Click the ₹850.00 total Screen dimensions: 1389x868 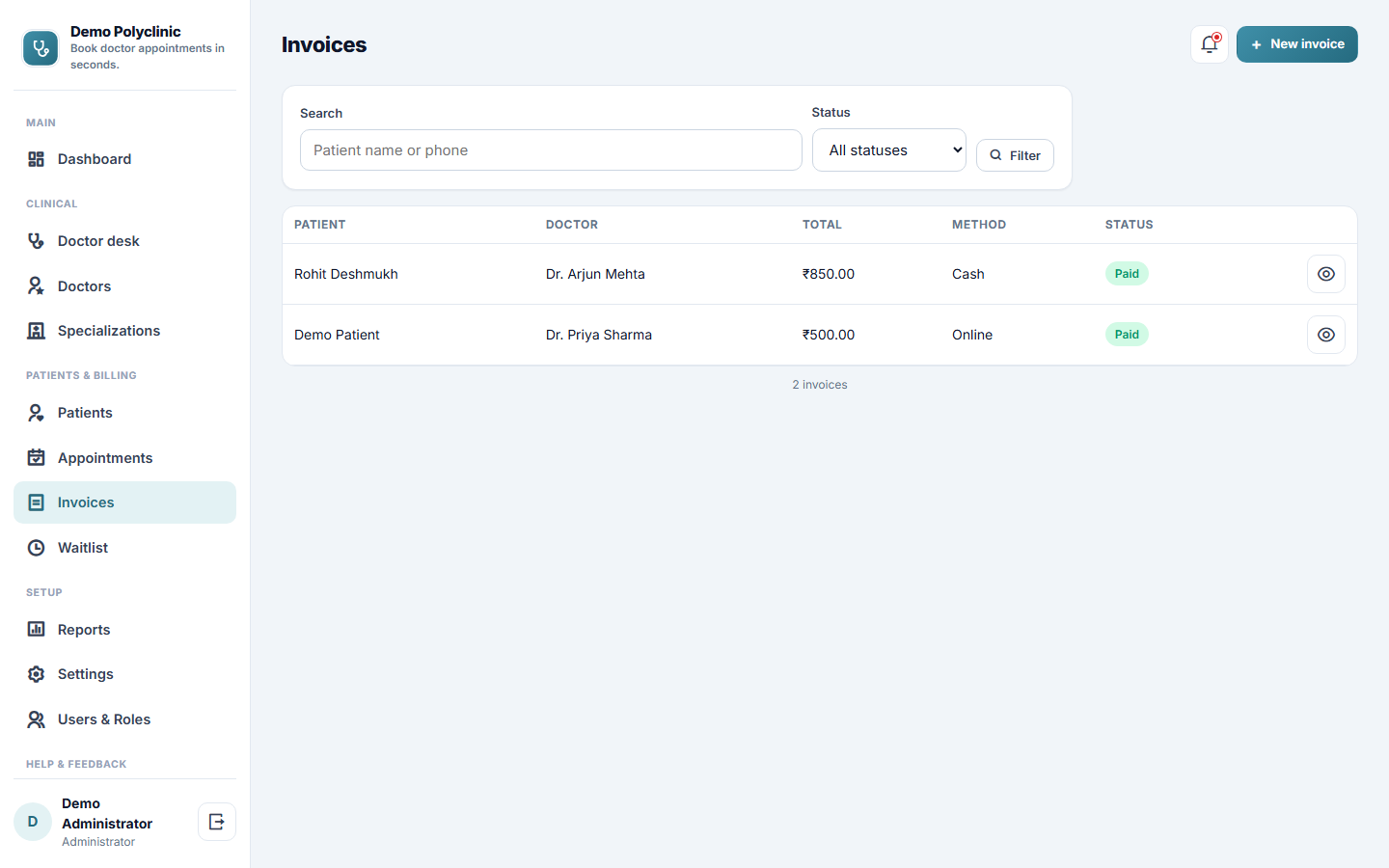point(829,274)
